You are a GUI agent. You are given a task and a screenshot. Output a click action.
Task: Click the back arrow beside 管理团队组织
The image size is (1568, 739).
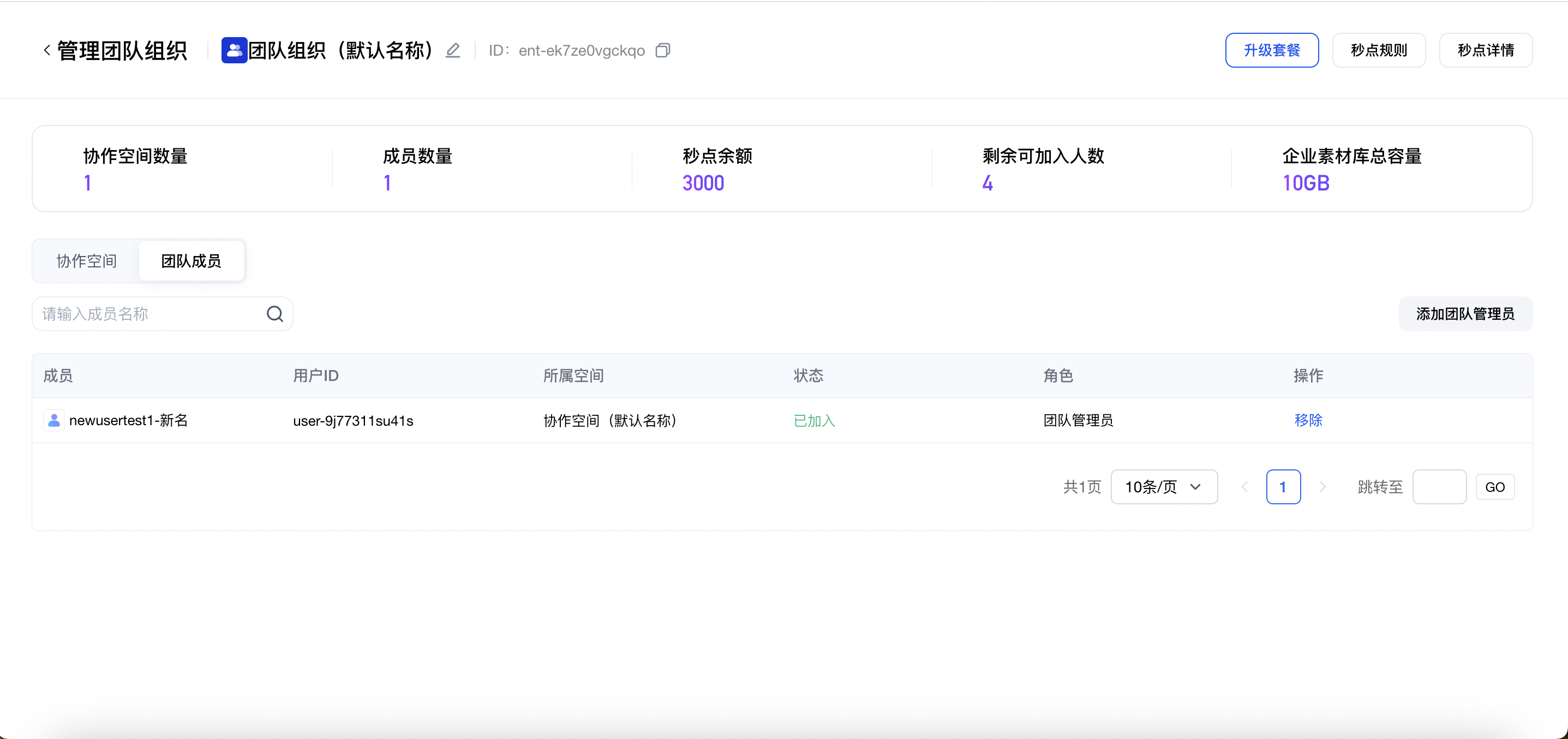(47, 50)
